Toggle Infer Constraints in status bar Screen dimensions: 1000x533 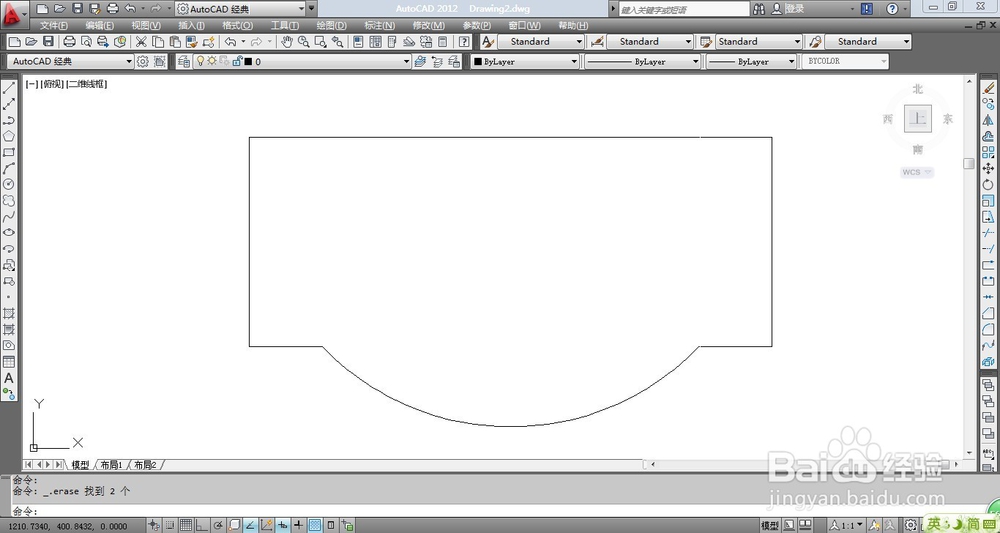154,525
